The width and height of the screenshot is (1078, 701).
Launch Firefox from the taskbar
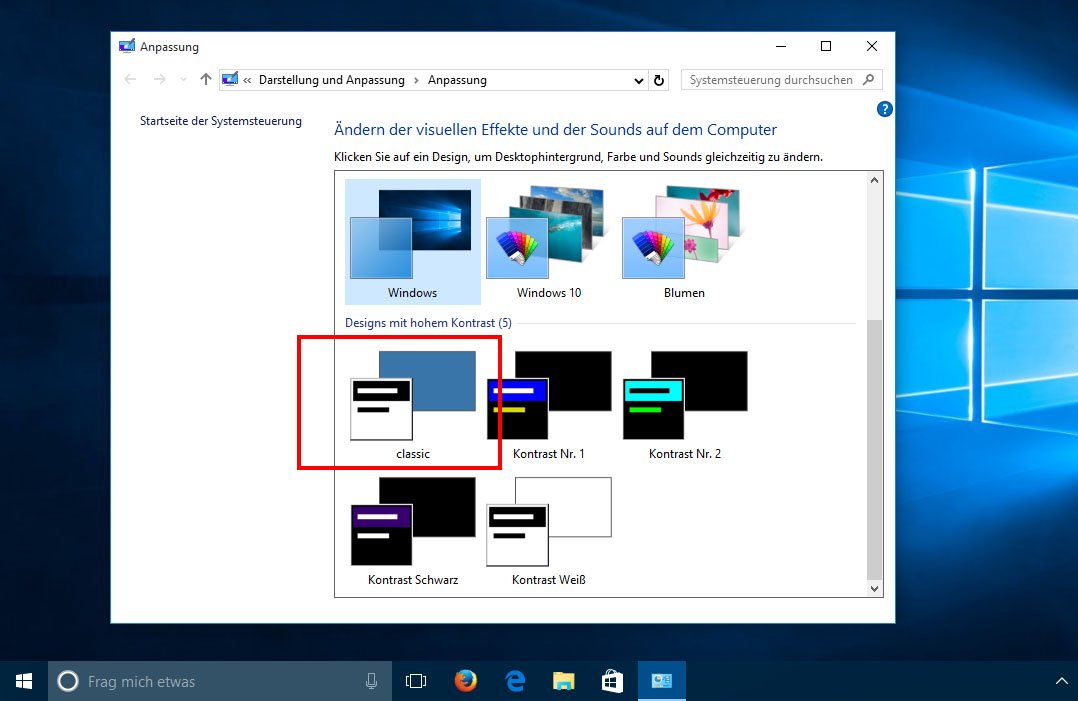pos(465,680)
